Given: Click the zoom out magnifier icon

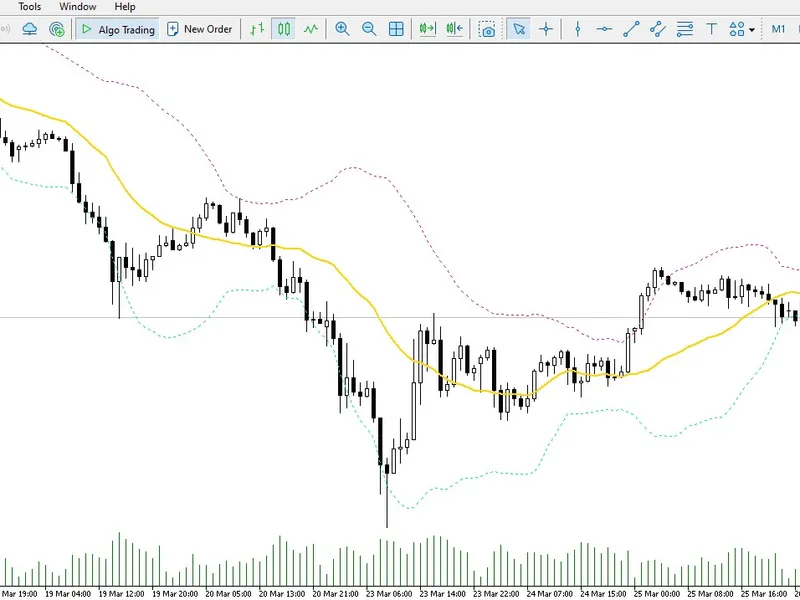Looking at the screenshot, I should (369, 29).
